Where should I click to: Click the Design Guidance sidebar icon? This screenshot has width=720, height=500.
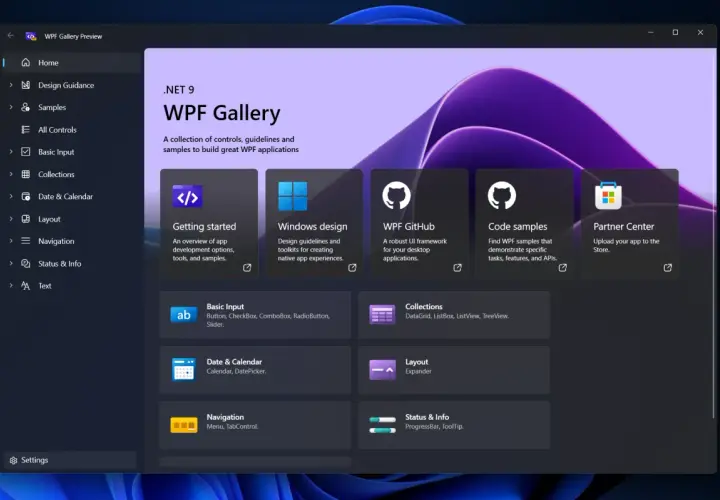[x=26, y=85]
